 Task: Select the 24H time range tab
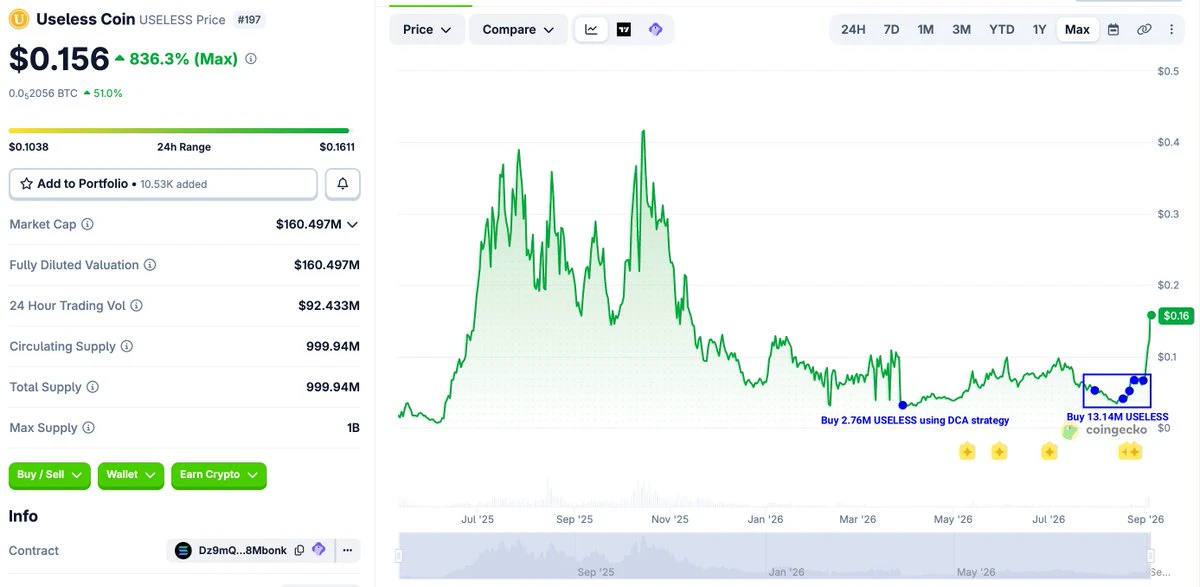[x=853, y=29]
